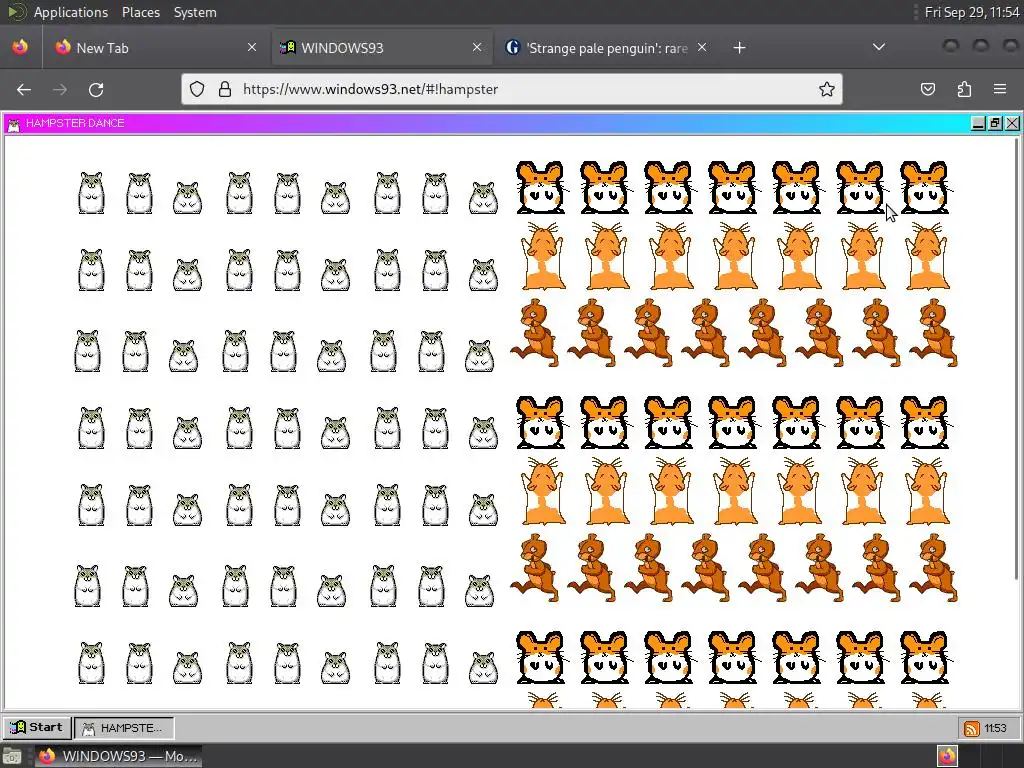Viewport: 1024px width, 768px height.
Task: Click the padlock site security icon
Action: [x=225, y=89]
